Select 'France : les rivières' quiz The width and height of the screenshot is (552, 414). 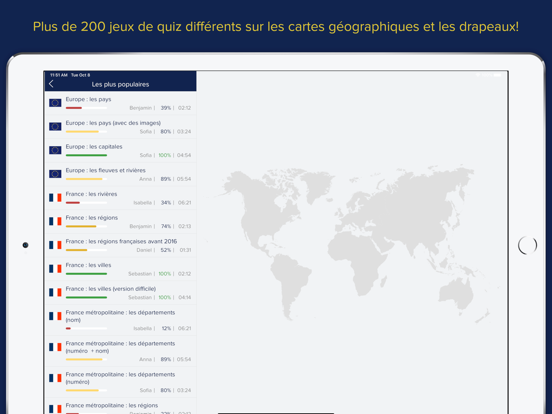120,198
